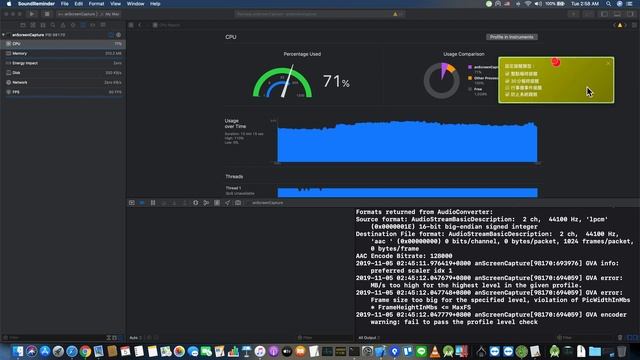Toggle the debug area panel visibility
The width and height of the screenshot is (640, 360).
coord(617,14)
